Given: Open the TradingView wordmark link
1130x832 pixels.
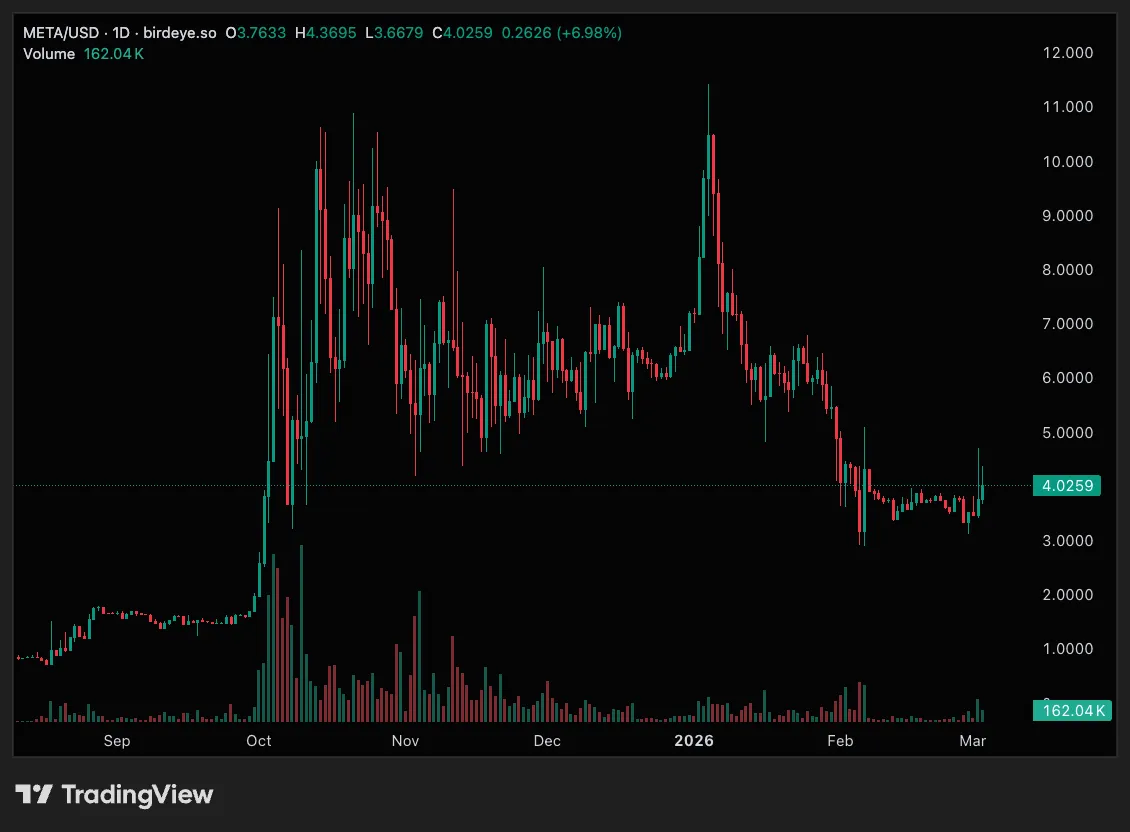Looking at the screenshot, I should click(137, 795).
